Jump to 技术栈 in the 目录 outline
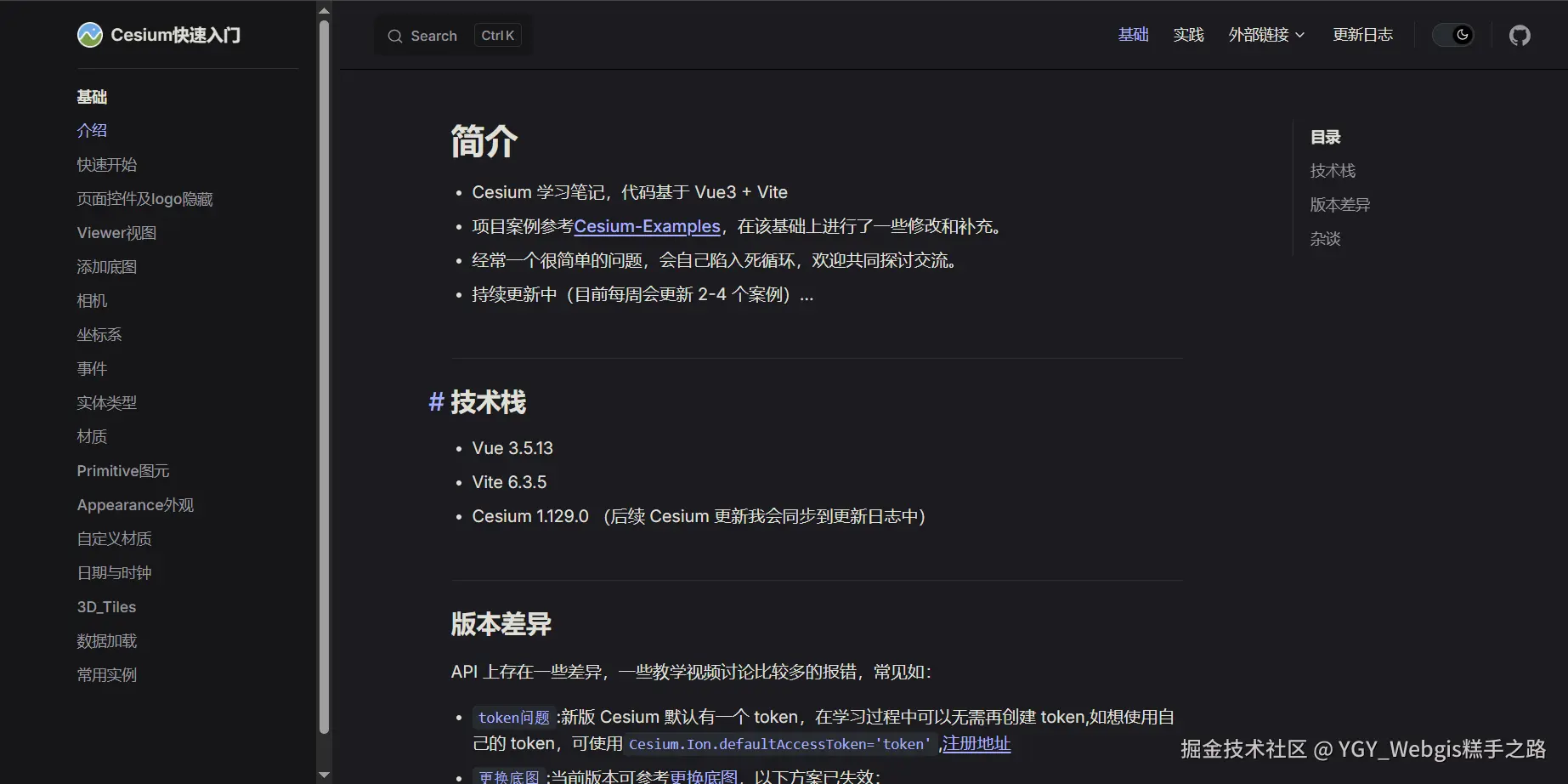 (1333, 171)
